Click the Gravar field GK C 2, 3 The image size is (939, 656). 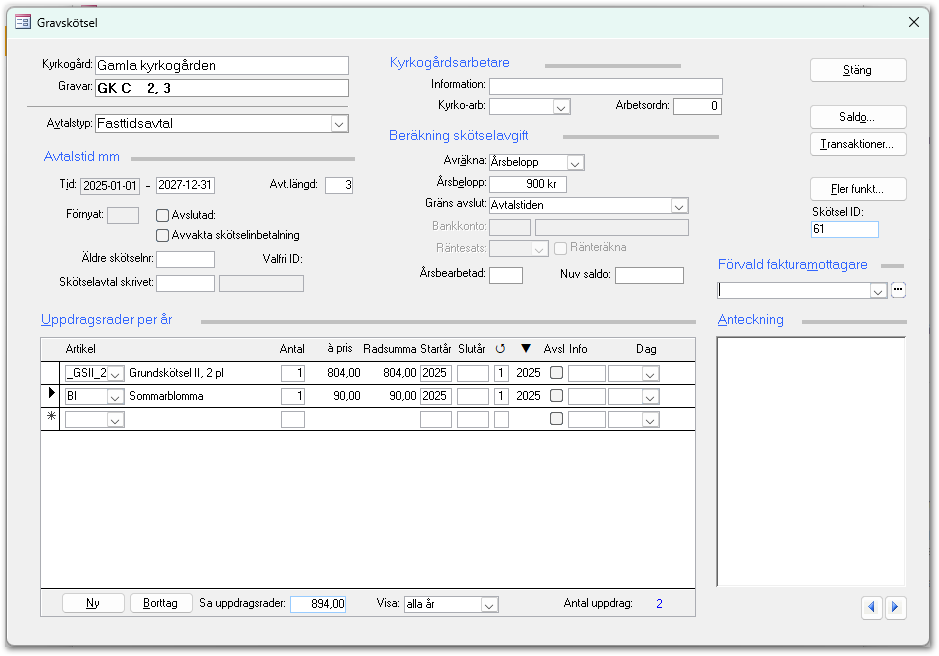(222, 88)
